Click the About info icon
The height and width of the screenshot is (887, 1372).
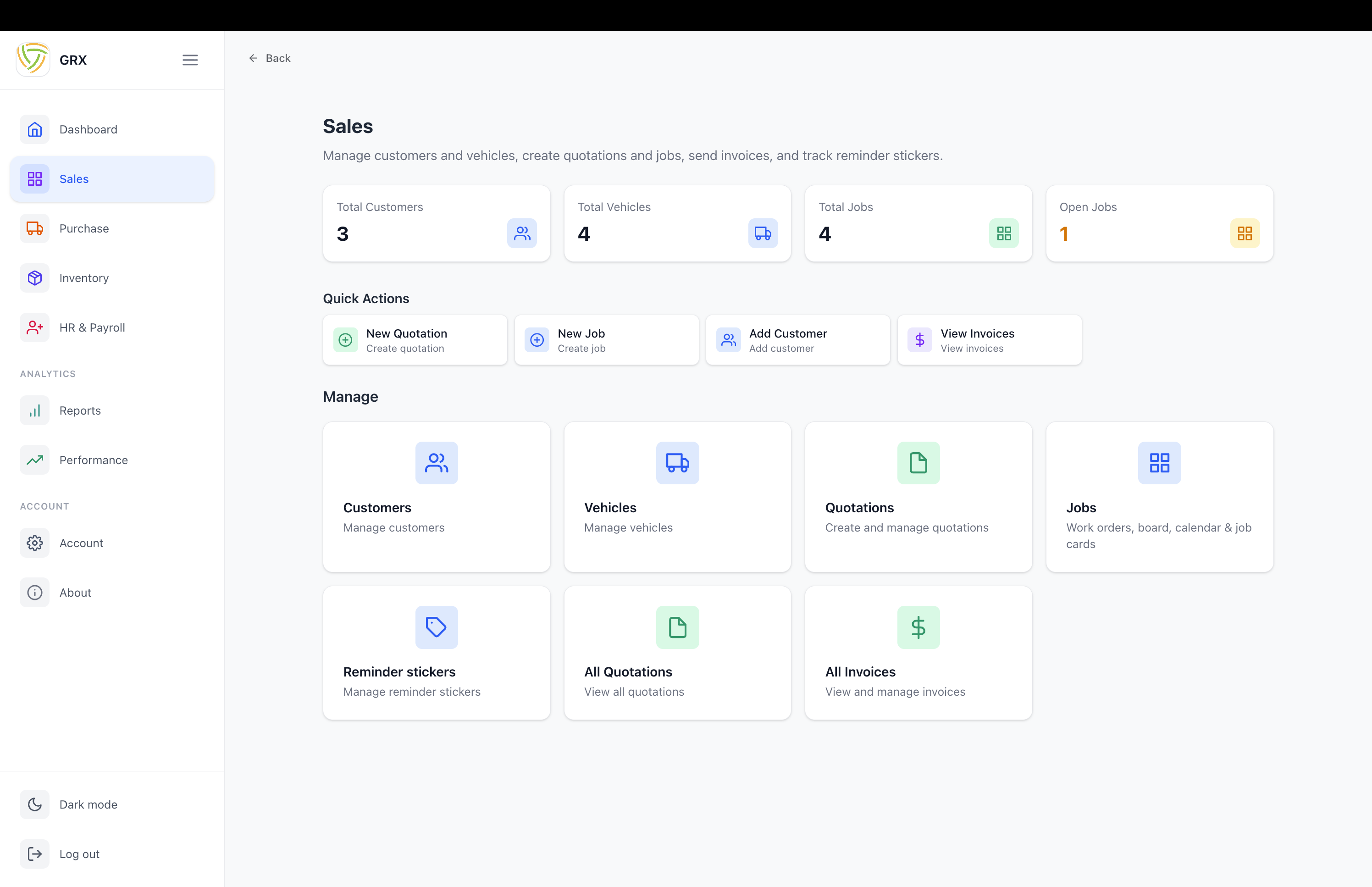(x=34, y=592)
